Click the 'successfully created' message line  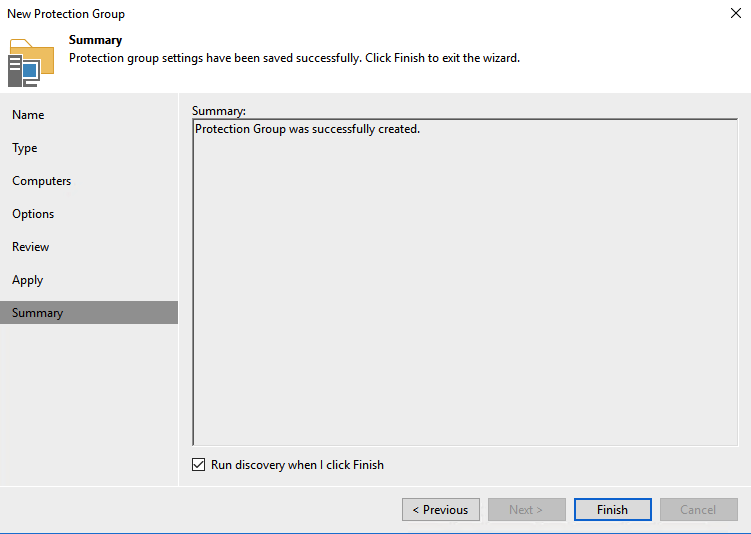(x=307, y=129)
